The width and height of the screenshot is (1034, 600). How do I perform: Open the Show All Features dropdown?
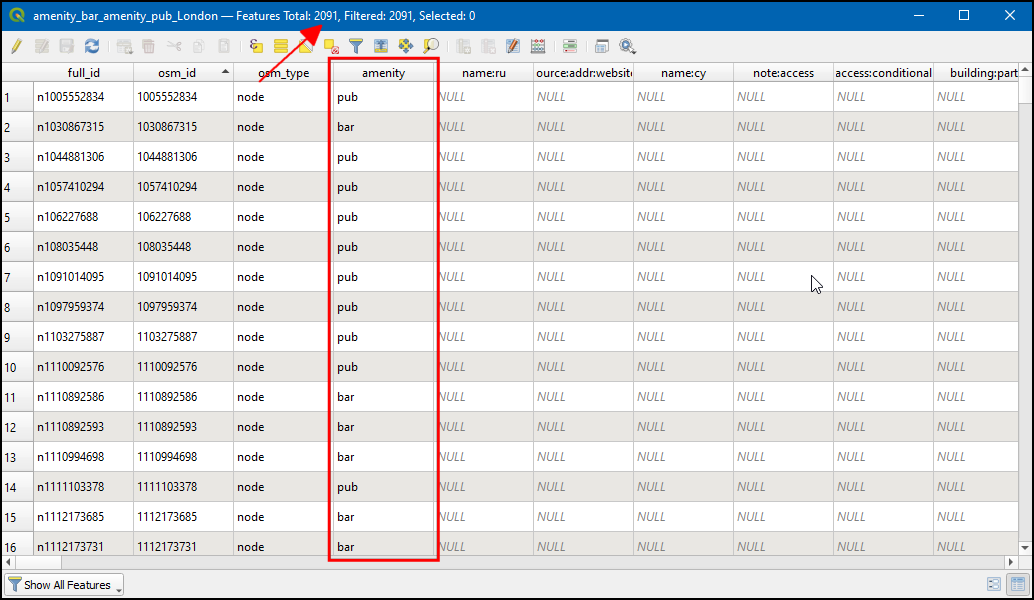pyautogui.click(x=65, y=585)
